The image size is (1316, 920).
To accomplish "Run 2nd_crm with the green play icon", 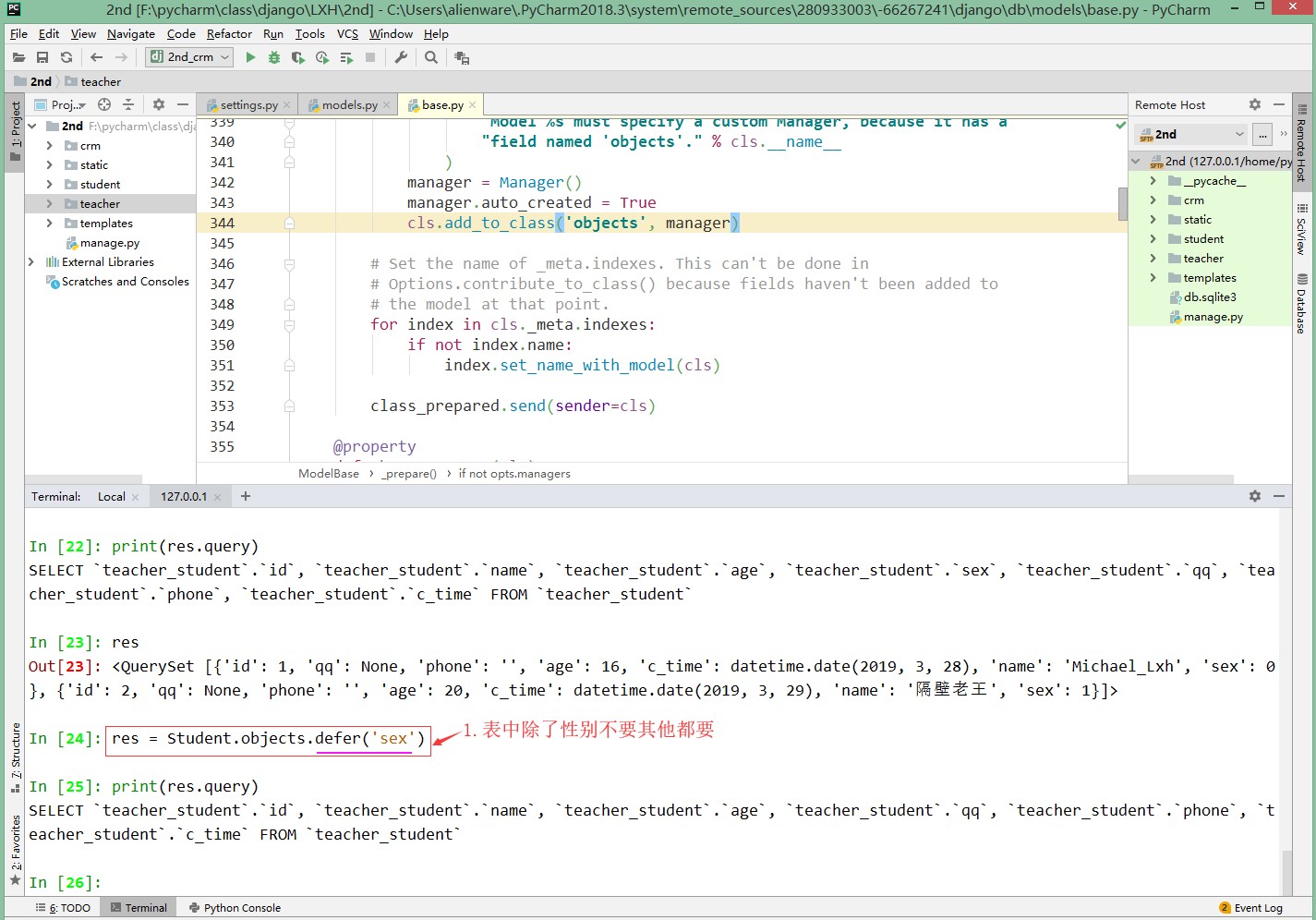I will 250,57.
